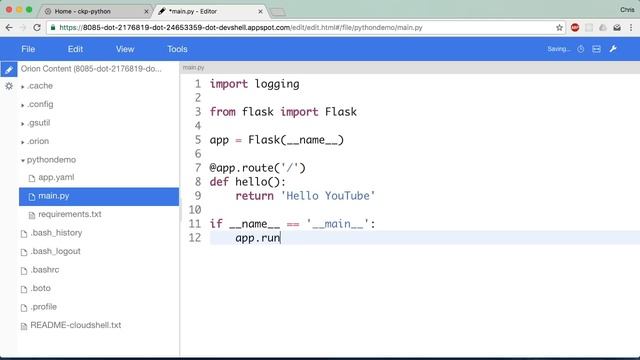This screenshot has width=640, height=360.
Task: Close the Home - ckp-python tab
Action: coord(146,11)
